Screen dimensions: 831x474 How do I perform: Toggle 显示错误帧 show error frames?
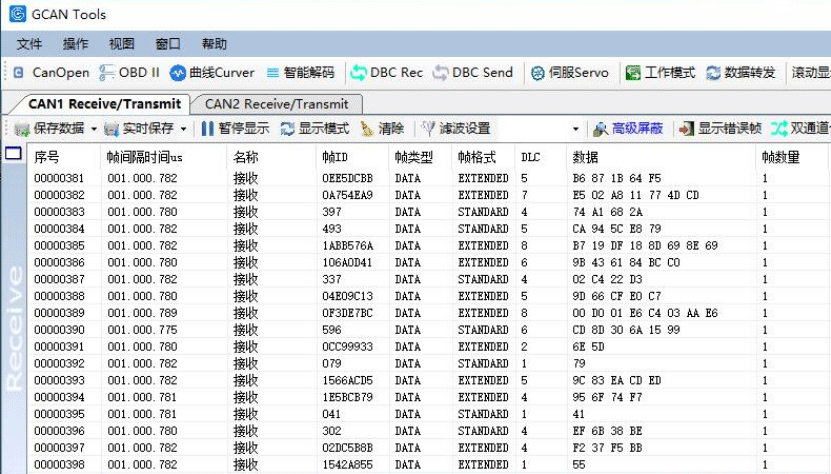pos(720,129)
